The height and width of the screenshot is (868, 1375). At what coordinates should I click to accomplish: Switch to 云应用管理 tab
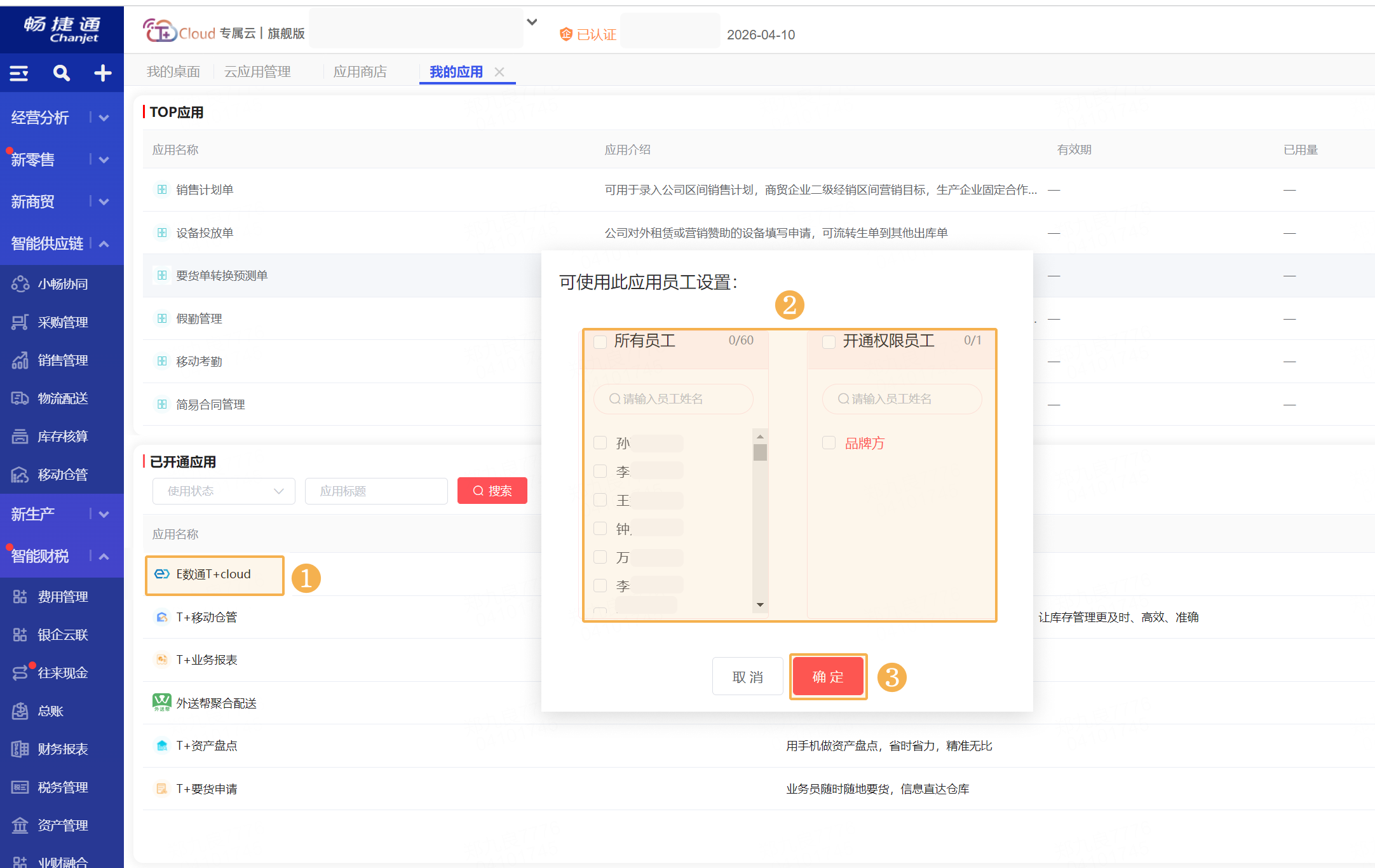click(257, 72)
